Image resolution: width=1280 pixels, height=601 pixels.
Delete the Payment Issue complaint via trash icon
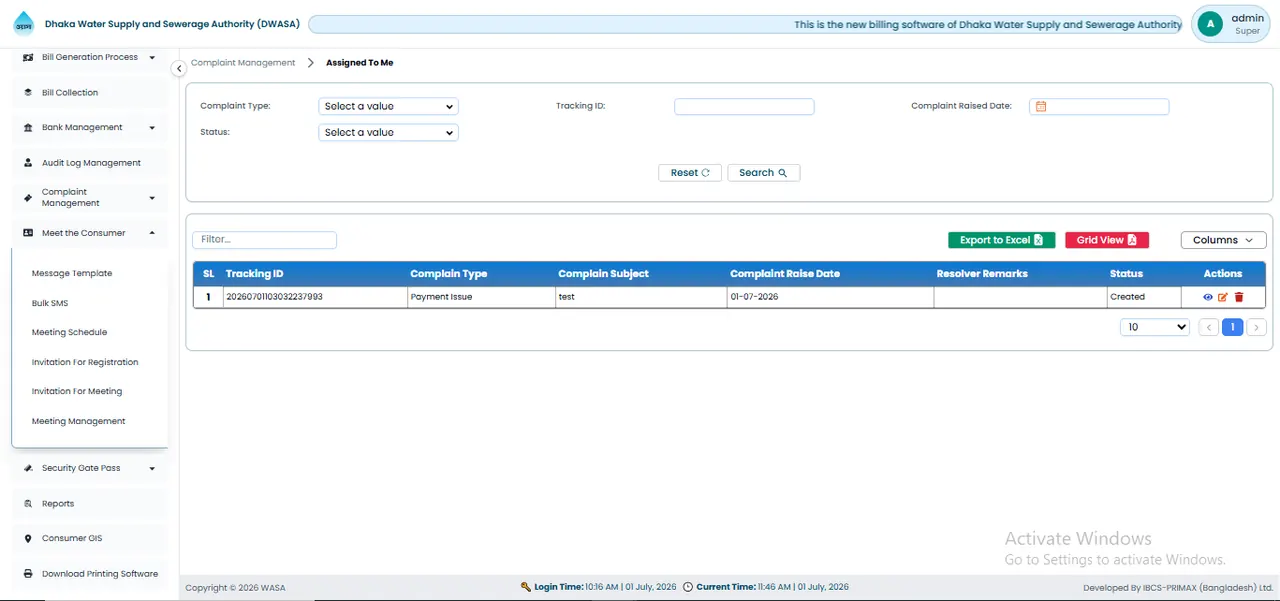(x=1239, y=297)
